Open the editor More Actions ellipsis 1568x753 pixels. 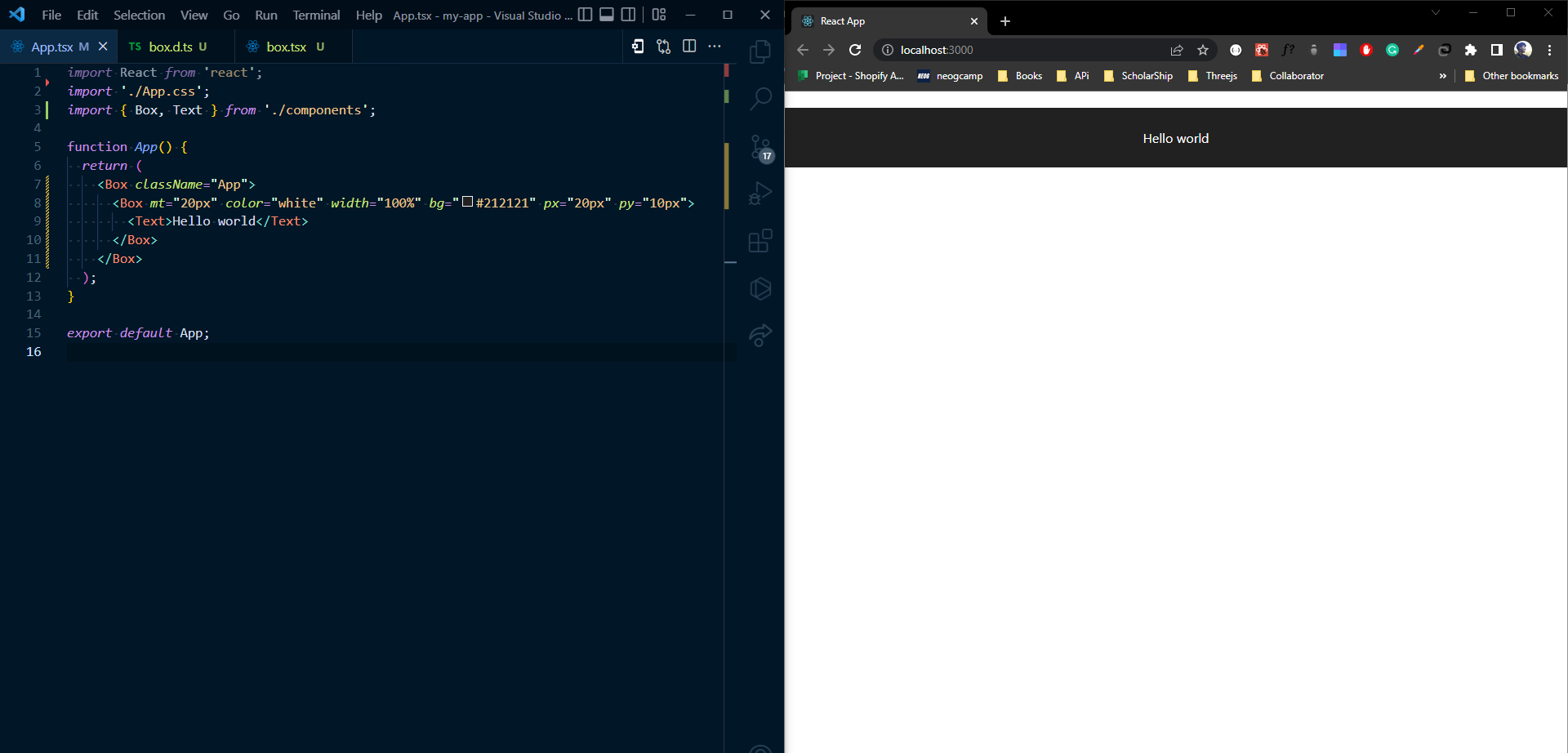click(715, 47)
